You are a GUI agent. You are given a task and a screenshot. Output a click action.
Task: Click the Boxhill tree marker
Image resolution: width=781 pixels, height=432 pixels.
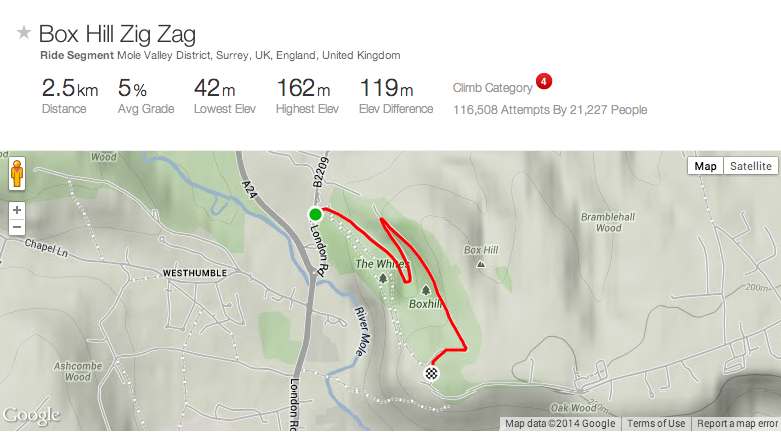(425, 289)
